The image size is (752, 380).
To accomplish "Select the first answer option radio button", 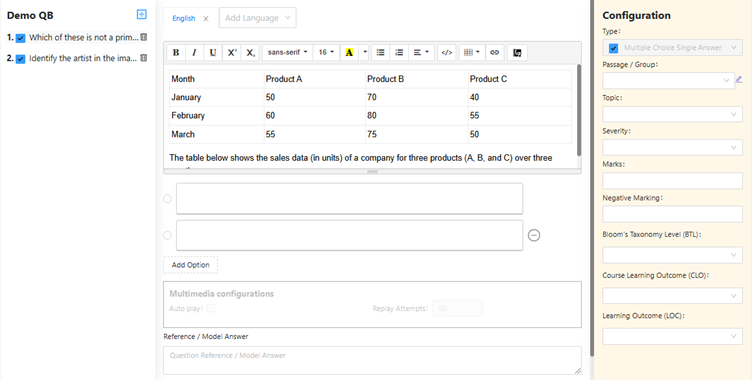I will coord(167,199).
